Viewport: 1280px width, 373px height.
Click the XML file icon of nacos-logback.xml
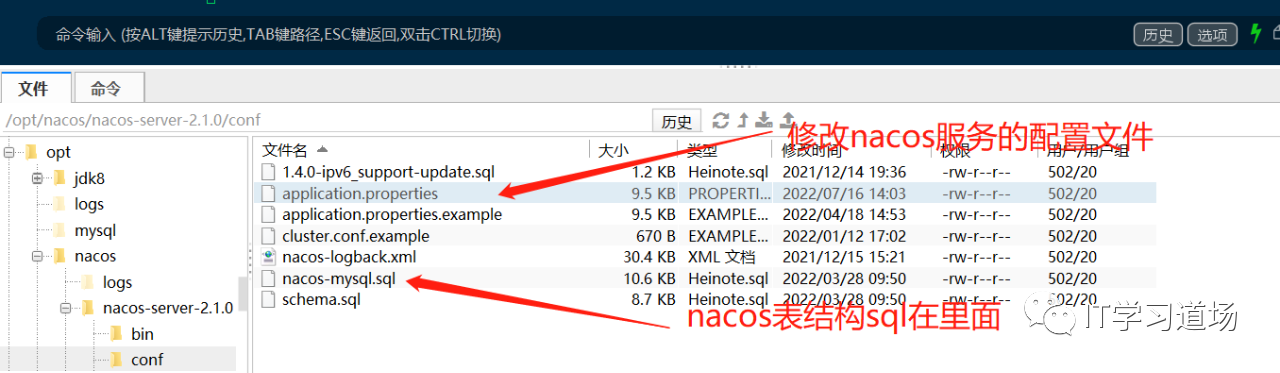(x=267, y=257)
